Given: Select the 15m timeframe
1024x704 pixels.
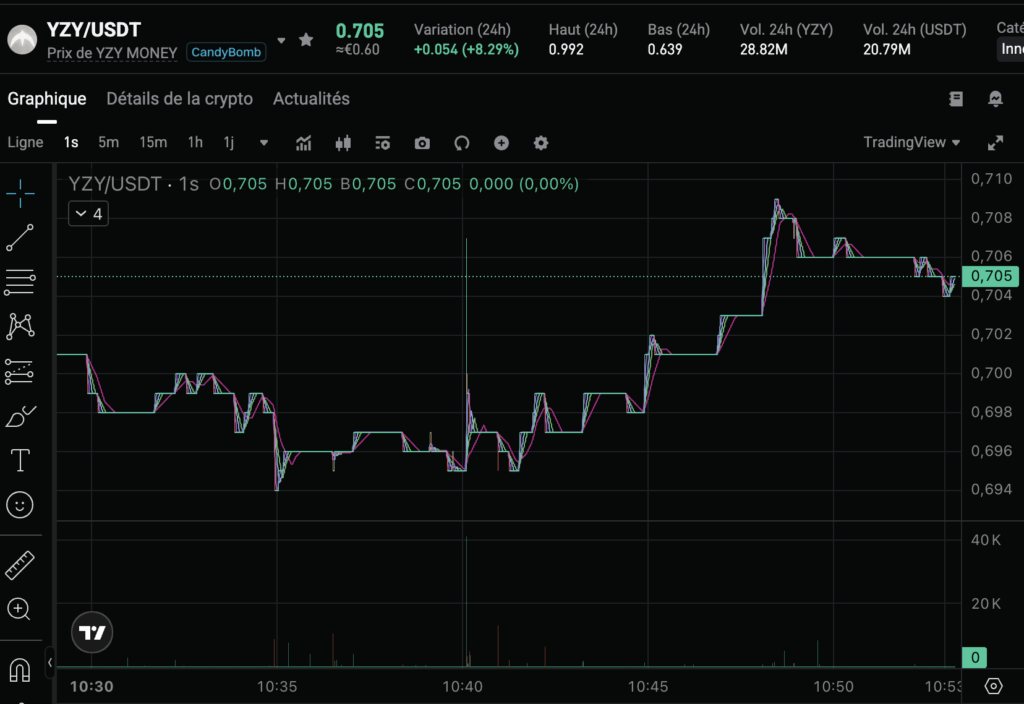Looking at the screenshot, I should (x=153, y=142).
